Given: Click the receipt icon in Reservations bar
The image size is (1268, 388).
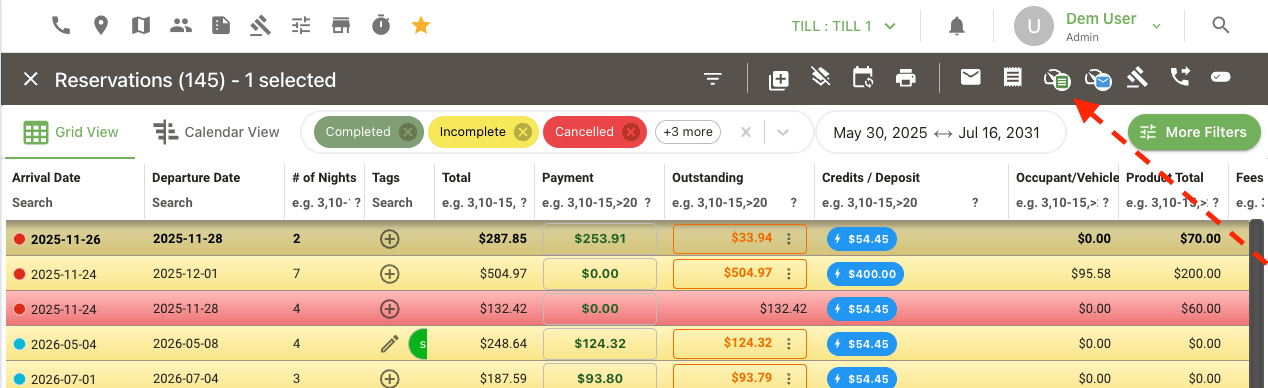Looking at the screenshot, I should pos(1012,76).
